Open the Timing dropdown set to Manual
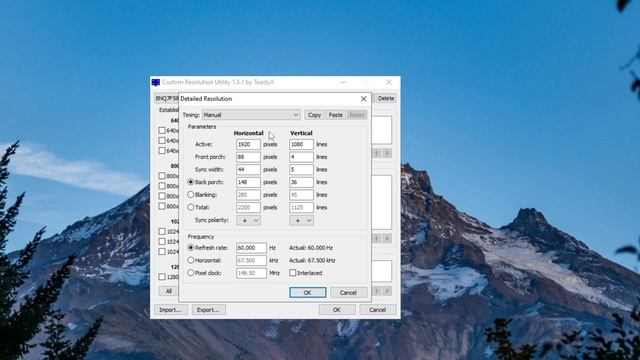Screen dimensions: 640x360 pos(251,115)
